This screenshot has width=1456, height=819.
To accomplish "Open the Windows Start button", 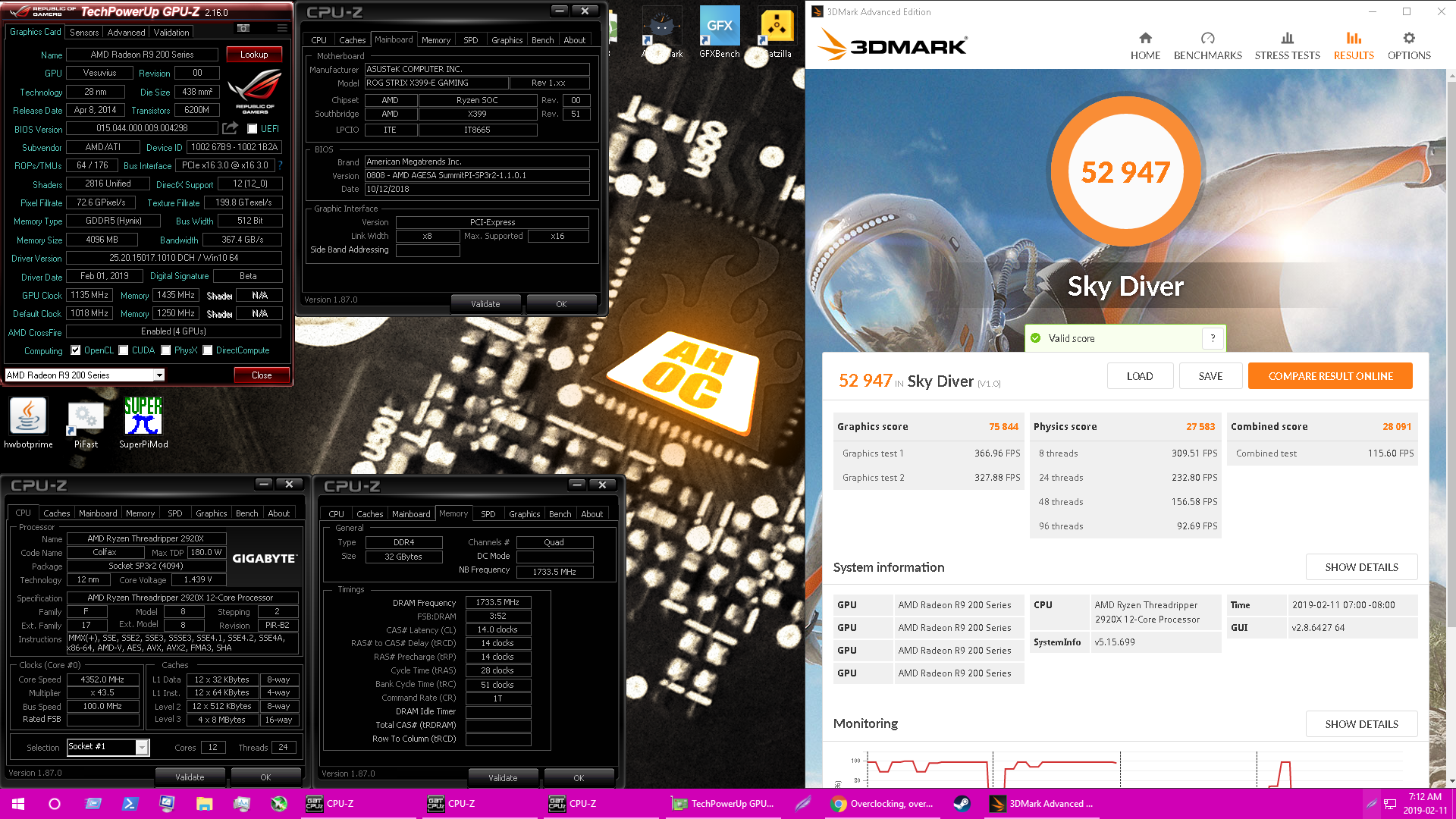I will point(18,804).
